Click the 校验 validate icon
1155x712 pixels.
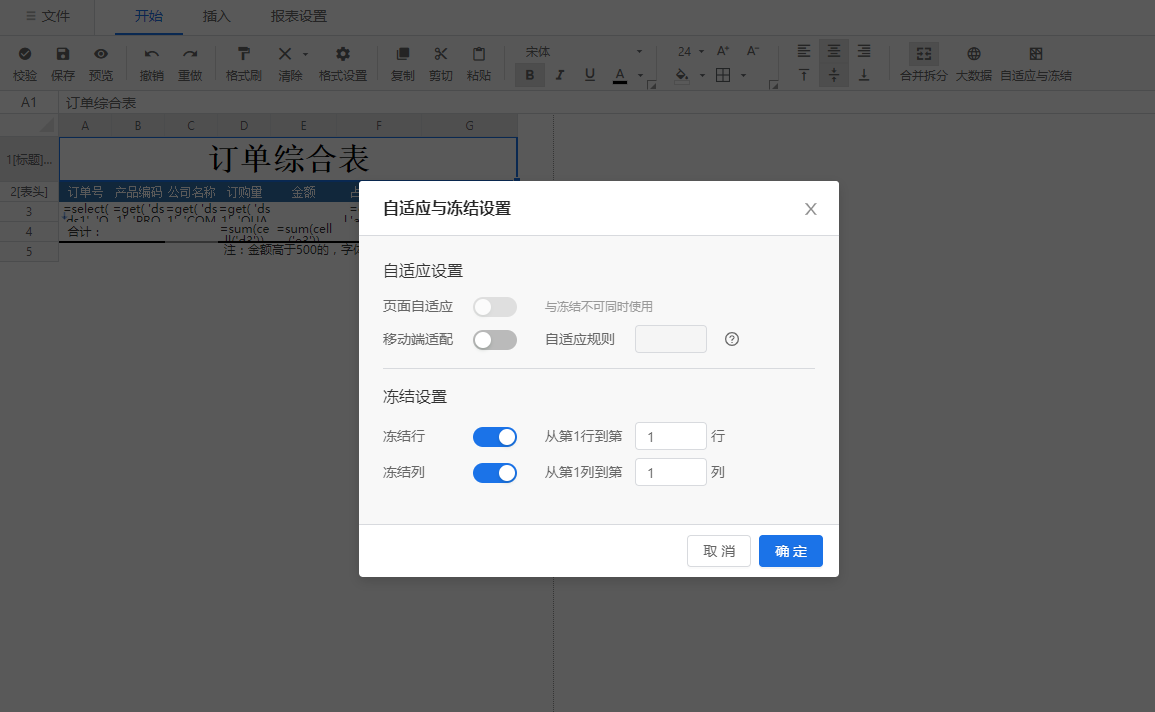[x=24, y=54]
